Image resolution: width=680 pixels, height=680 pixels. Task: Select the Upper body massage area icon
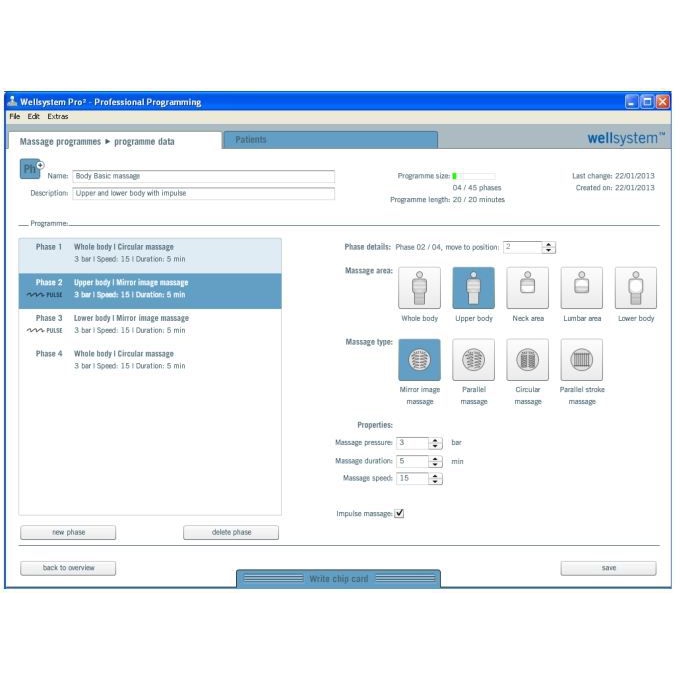pyautogui.click(x=474, y=288)
